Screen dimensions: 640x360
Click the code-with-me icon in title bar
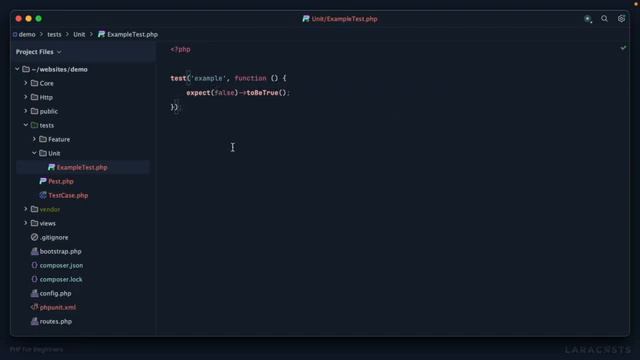coord(588,19)
